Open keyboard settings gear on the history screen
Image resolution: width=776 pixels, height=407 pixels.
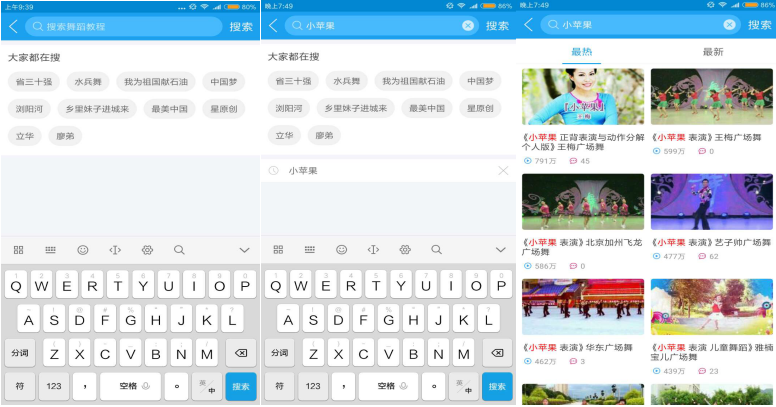point(405,250)
